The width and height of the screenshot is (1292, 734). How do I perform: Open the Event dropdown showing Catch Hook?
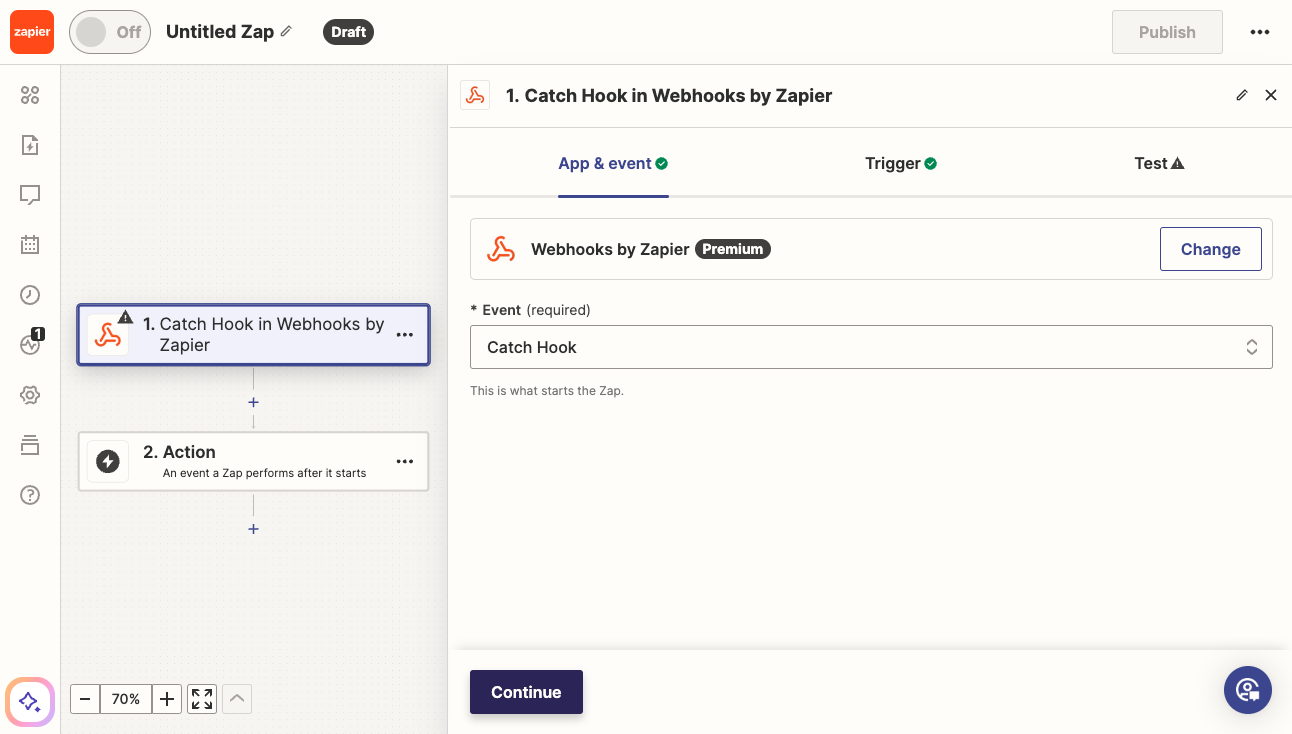pos(871,347)
